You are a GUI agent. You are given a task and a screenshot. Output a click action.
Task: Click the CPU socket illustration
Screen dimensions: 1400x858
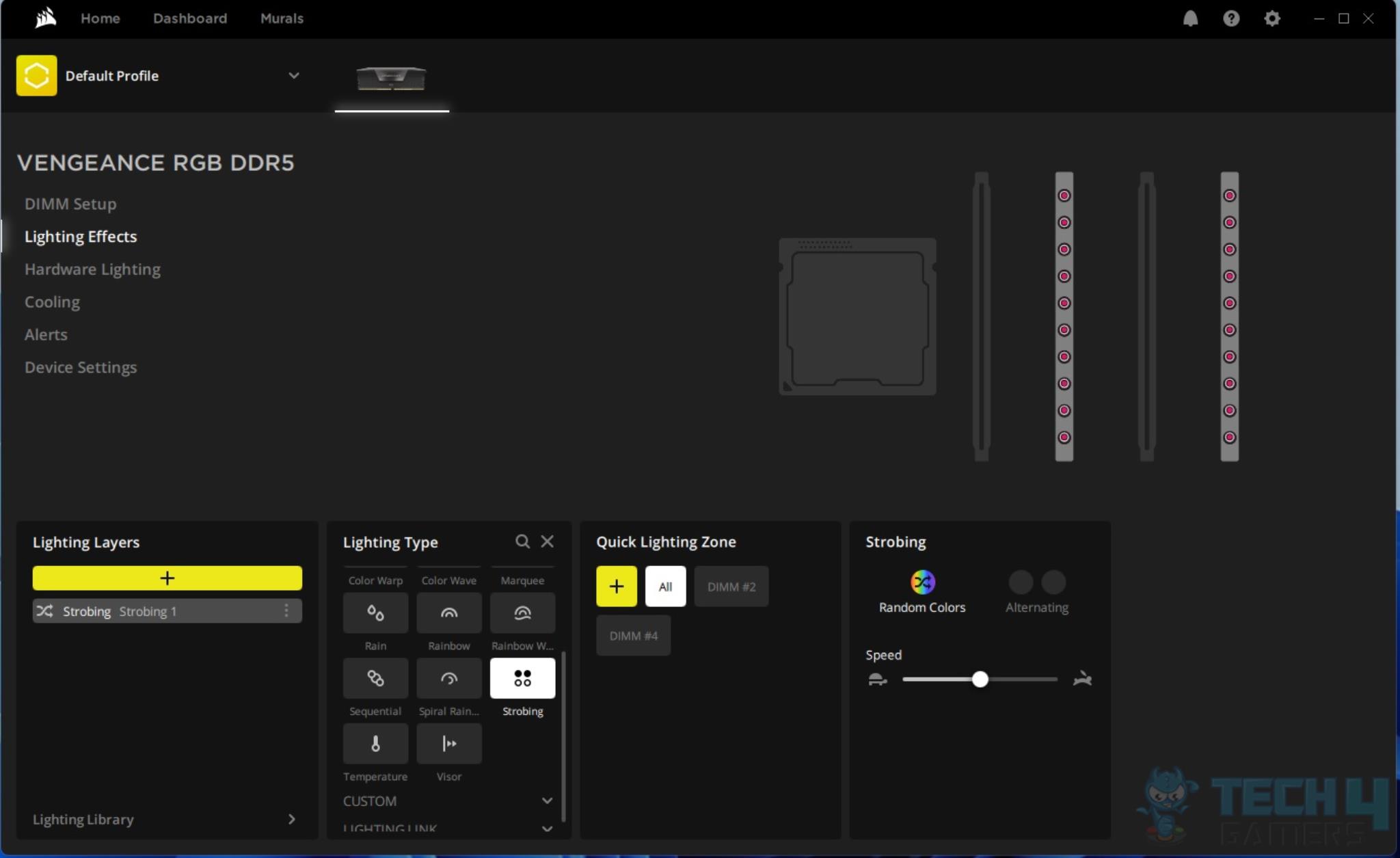click(857, 317)
